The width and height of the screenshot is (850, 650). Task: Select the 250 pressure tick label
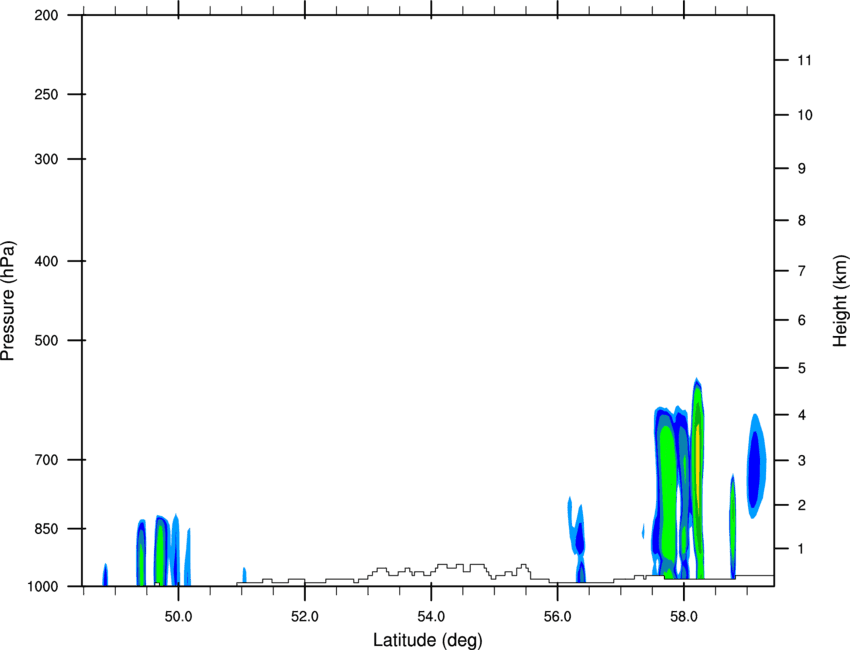(46, 94)
